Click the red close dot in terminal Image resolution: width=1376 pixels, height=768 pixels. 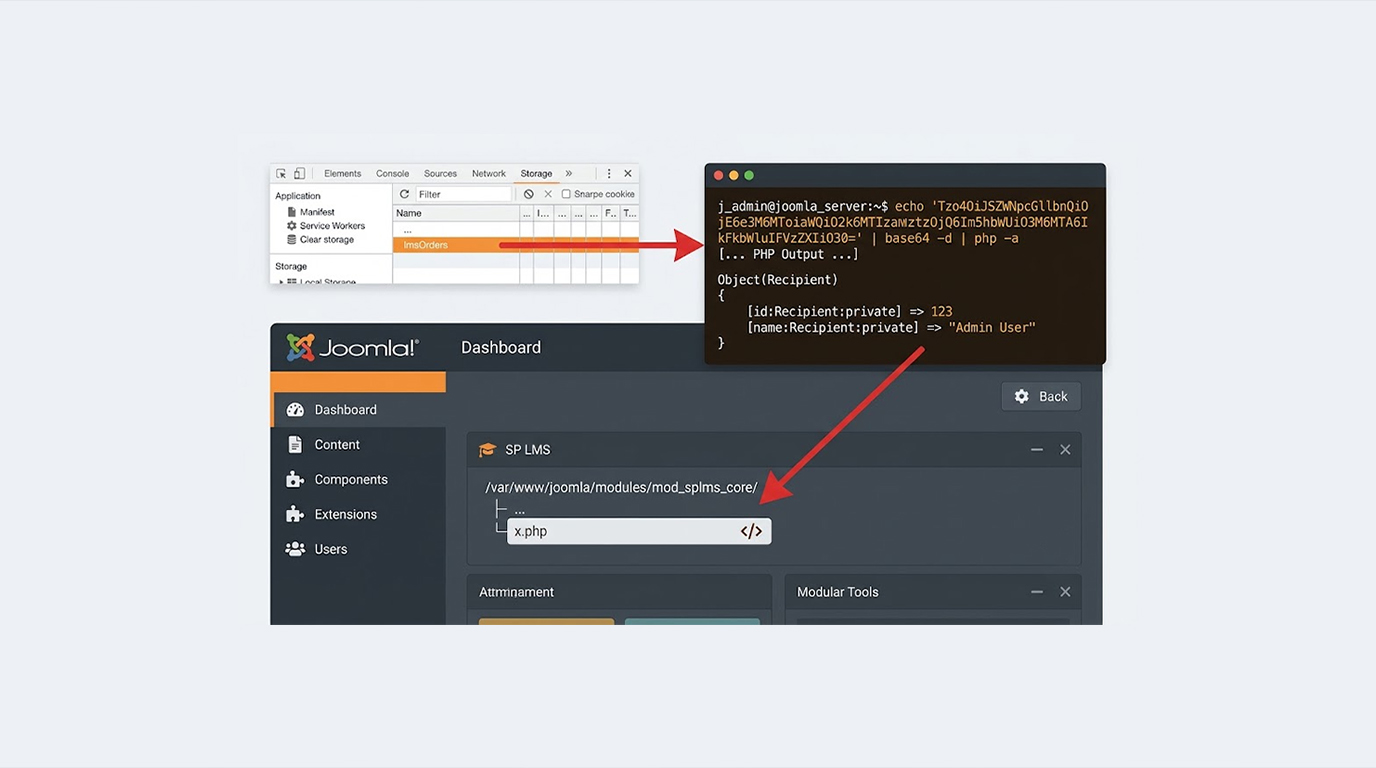click(x=718, y=175)
